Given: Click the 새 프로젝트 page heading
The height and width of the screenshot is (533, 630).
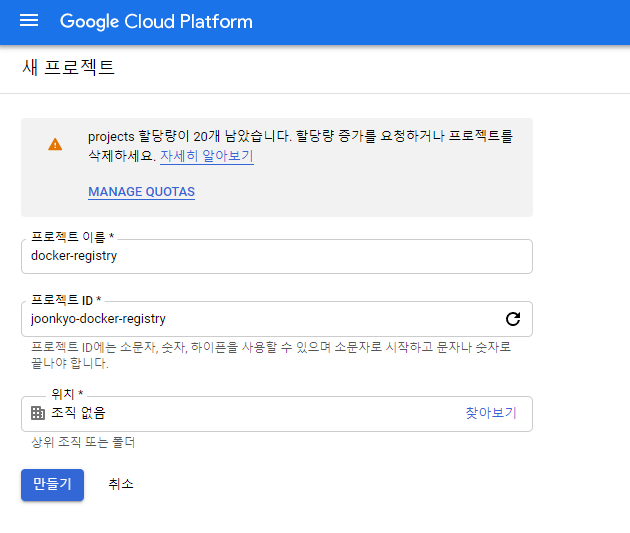Looking at the screenshot, I should [x=68, y=67].
